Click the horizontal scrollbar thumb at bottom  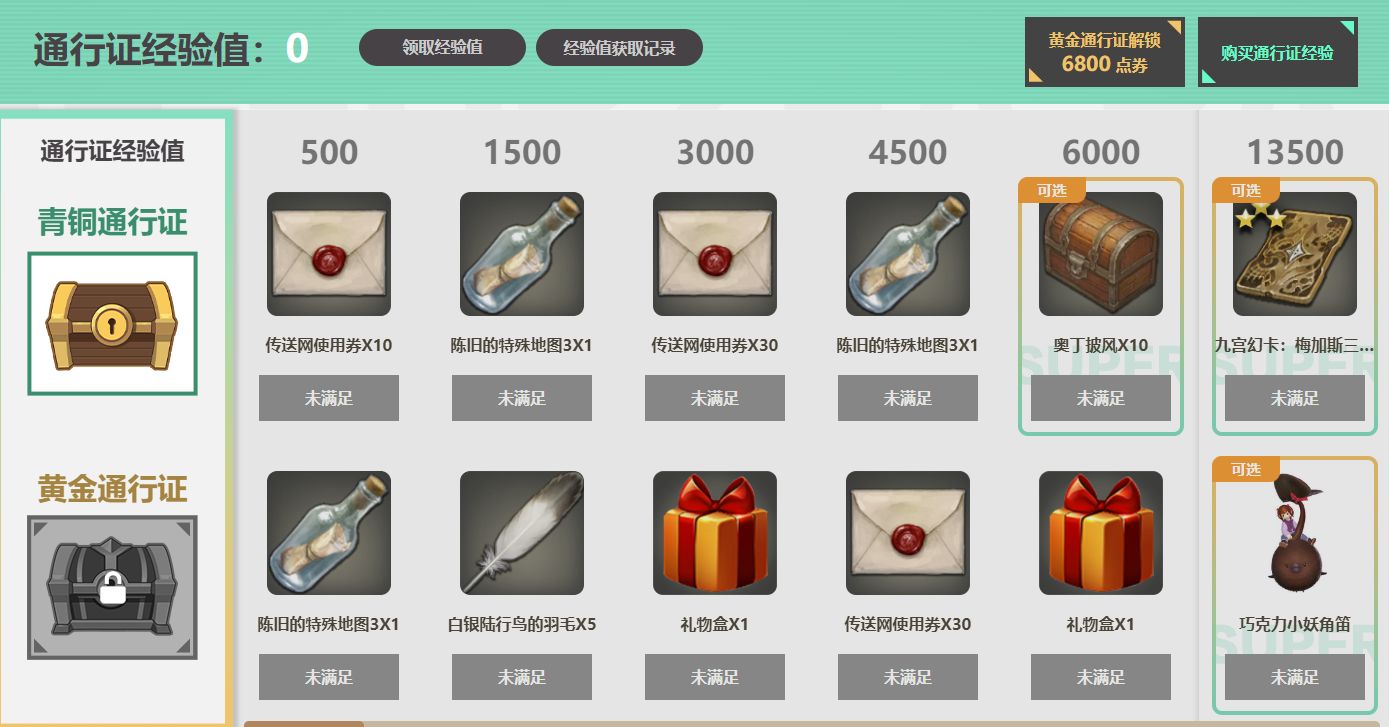[304, 724]
